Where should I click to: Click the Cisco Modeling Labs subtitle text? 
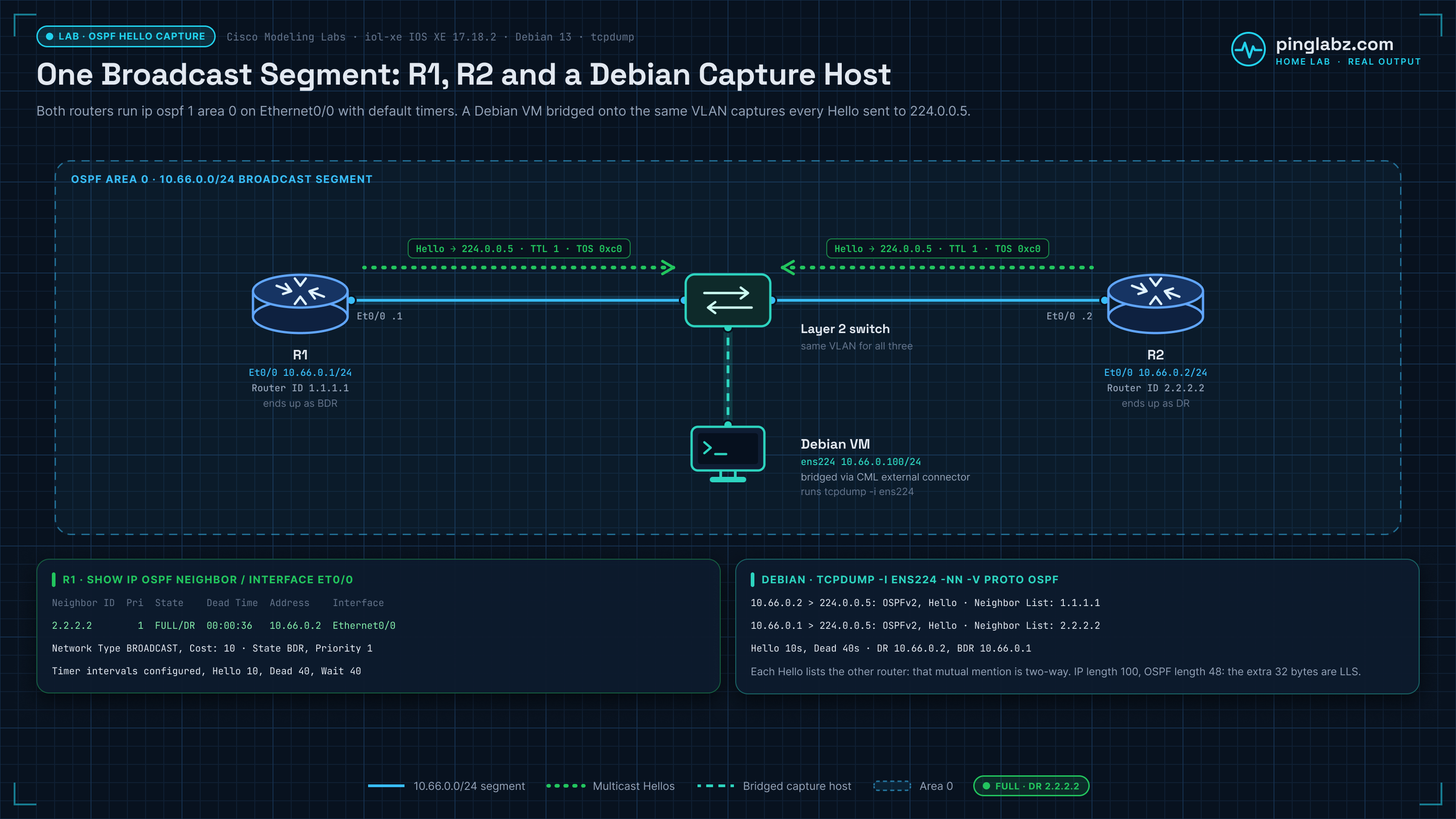coord(430,37)
